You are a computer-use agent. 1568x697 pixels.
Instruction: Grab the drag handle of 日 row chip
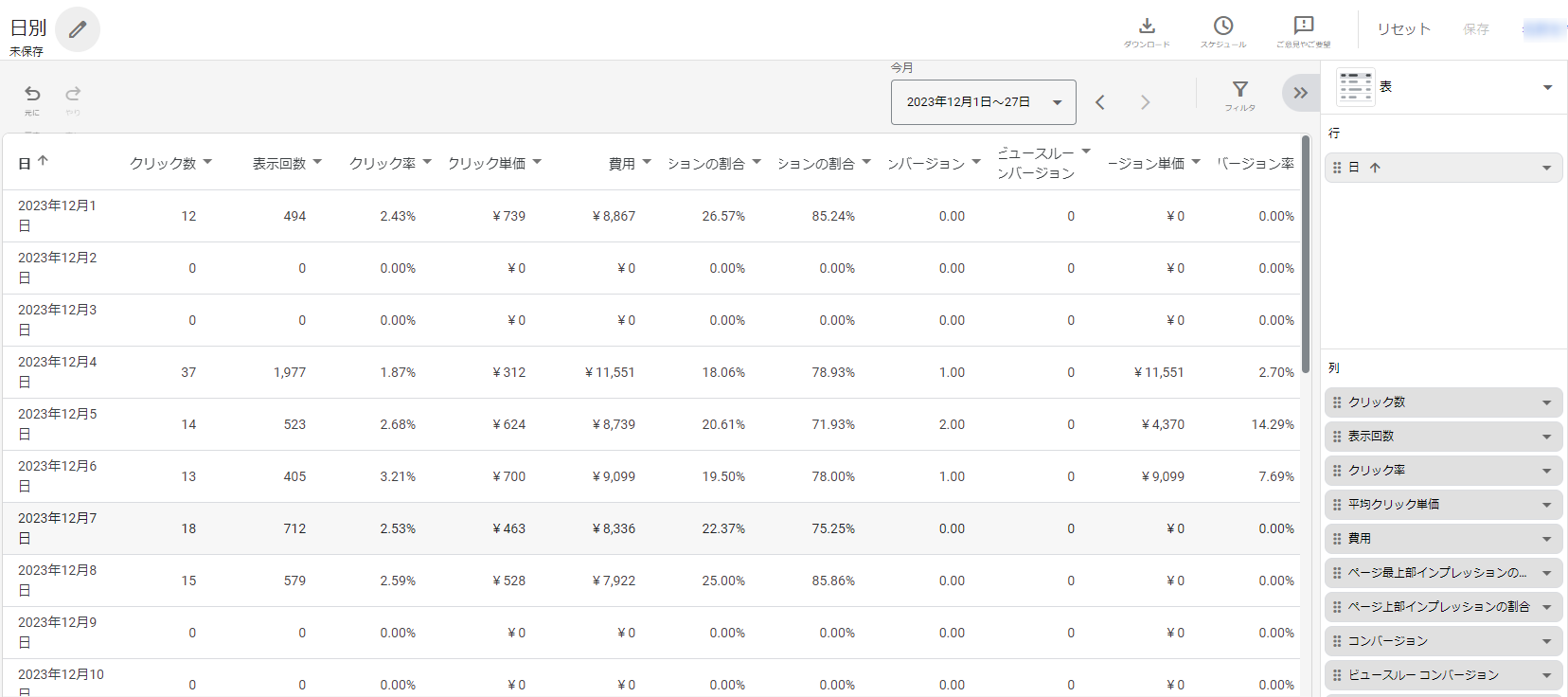pos(1337,168)
